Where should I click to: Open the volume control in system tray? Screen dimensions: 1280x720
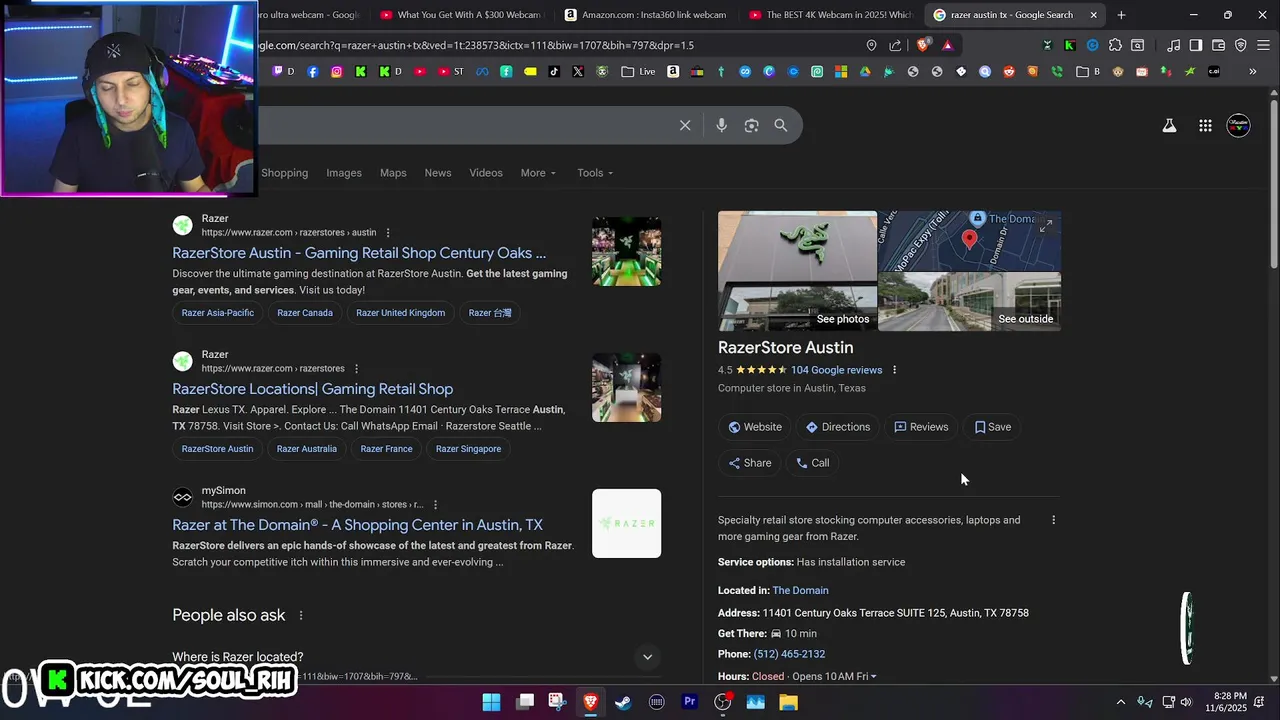click(x=1186, y=702)
